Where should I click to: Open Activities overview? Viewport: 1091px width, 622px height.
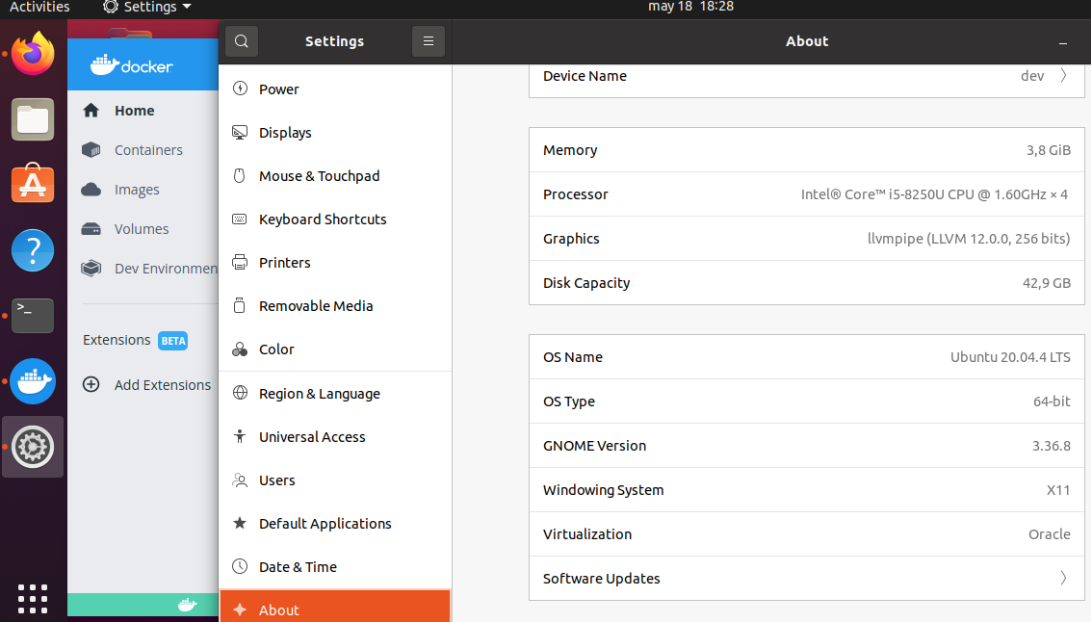40,7
